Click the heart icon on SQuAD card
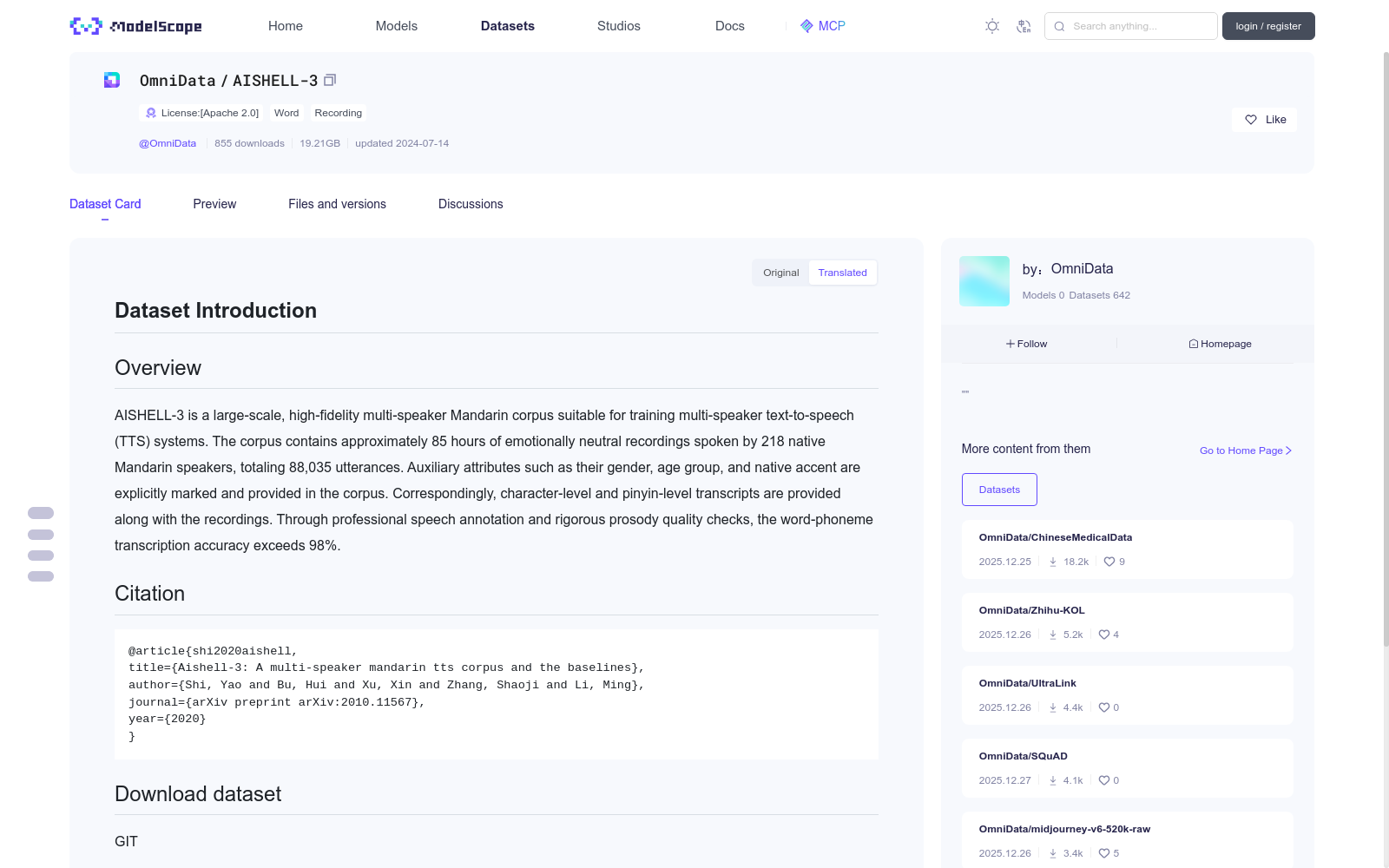 1104,780
